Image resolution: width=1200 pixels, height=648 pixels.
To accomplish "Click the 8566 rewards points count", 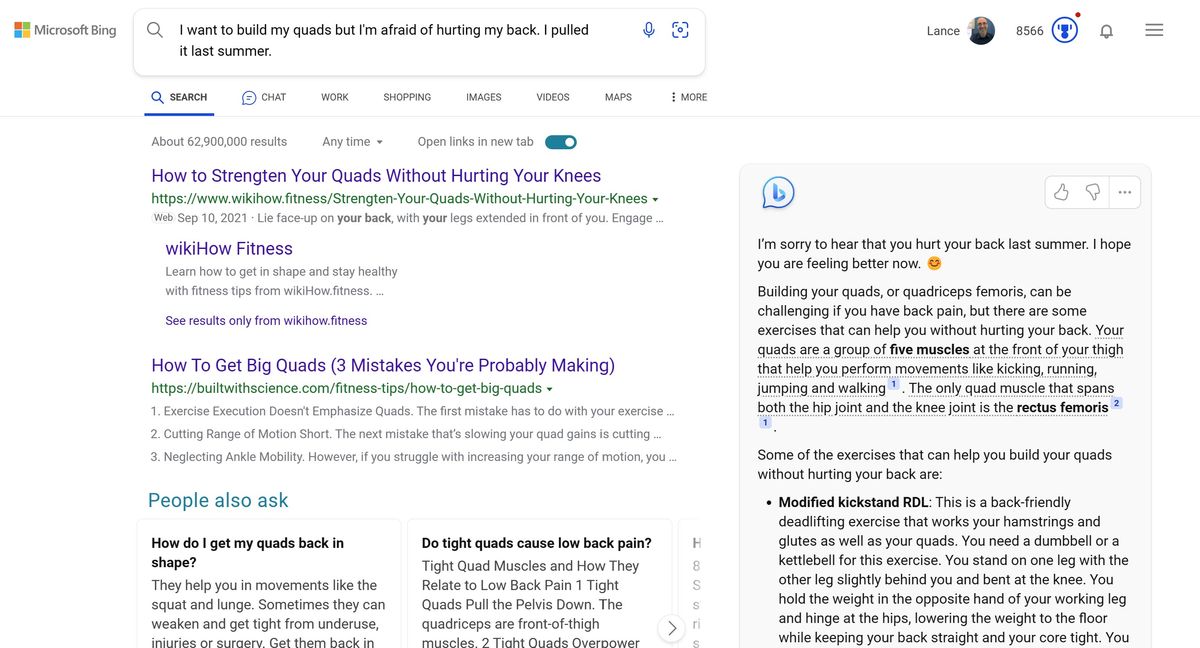I will [1029, 31].
